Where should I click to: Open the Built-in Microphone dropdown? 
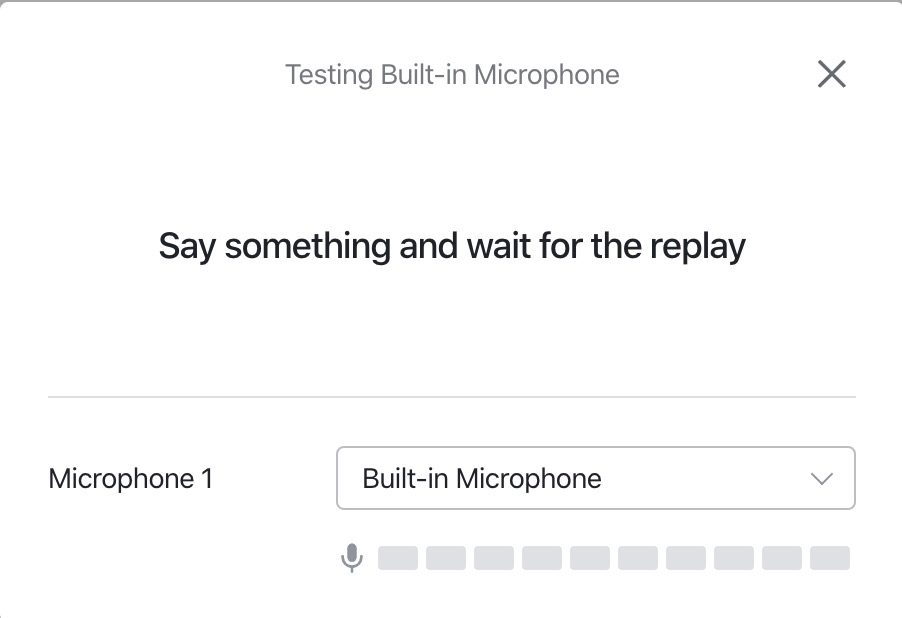pyautogui.click(x=595, y=478)
